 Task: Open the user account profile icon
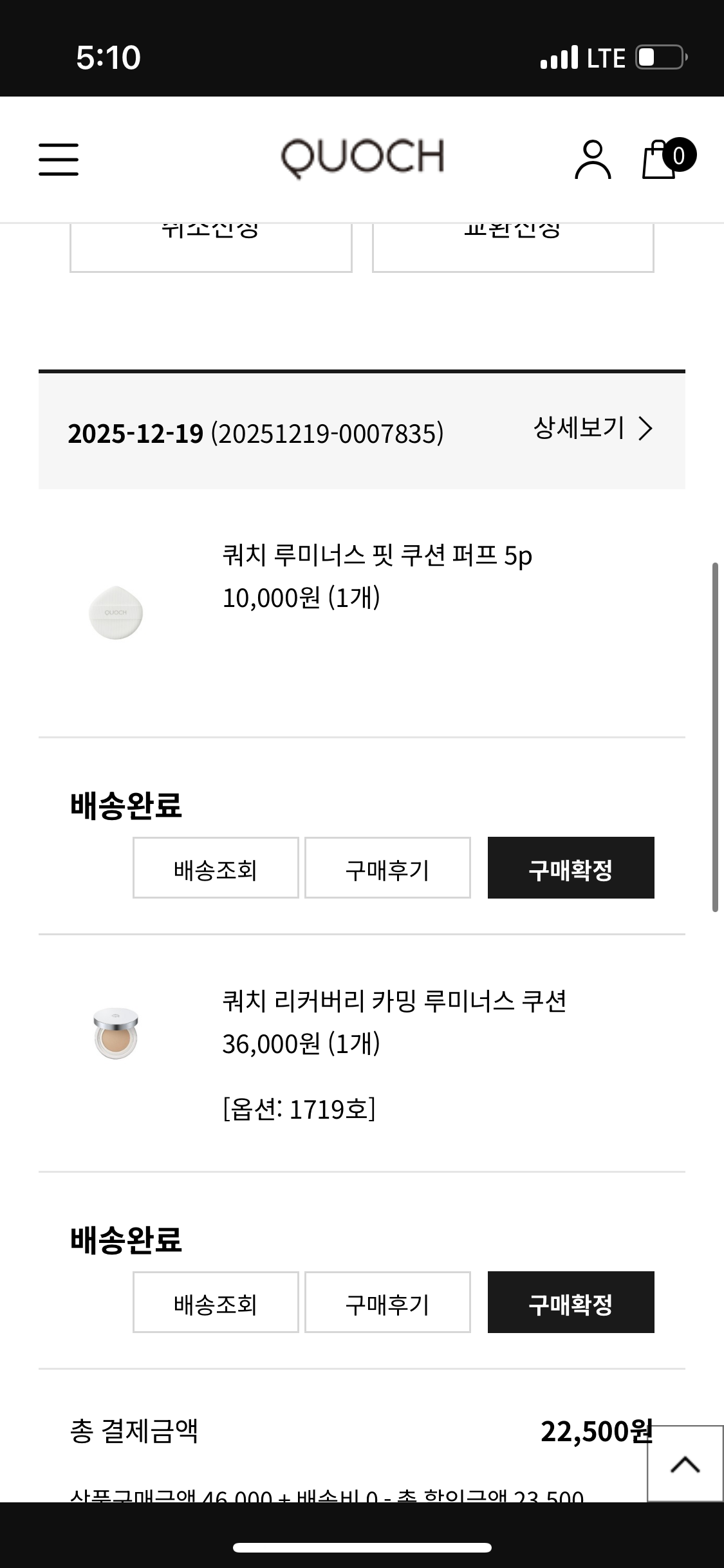pyautogui.click(x=592, y=159)
